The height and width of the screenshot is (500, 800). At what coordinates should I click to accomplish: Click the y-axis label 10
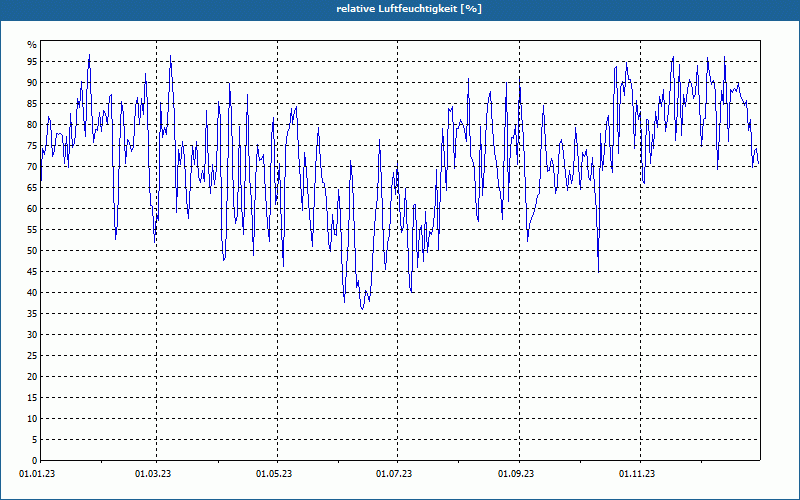point(32,418)
